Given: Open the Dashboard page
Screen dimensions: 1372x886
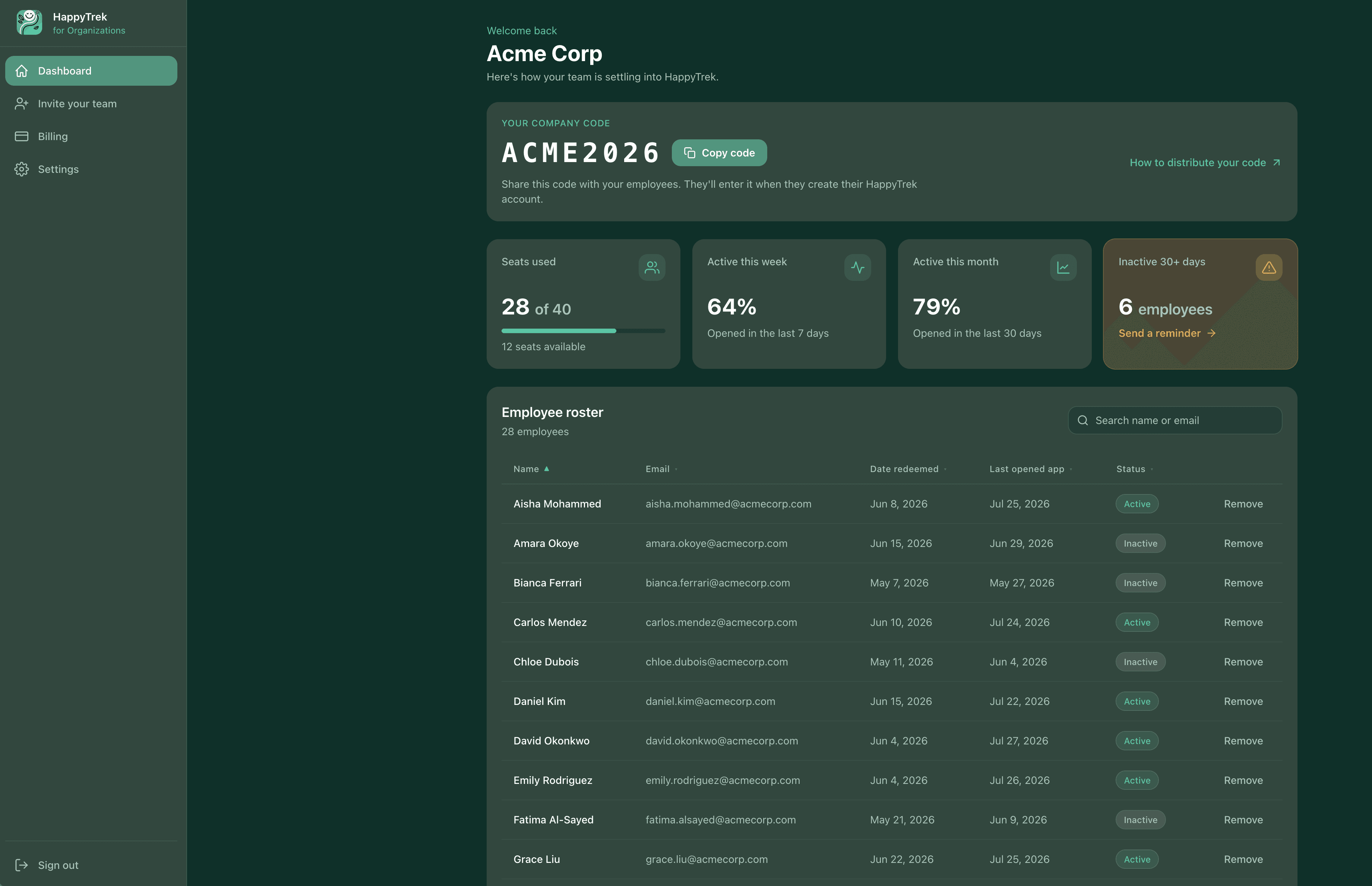Looking at the screenshot, I should pyautogui.click(x=91, y=71).
